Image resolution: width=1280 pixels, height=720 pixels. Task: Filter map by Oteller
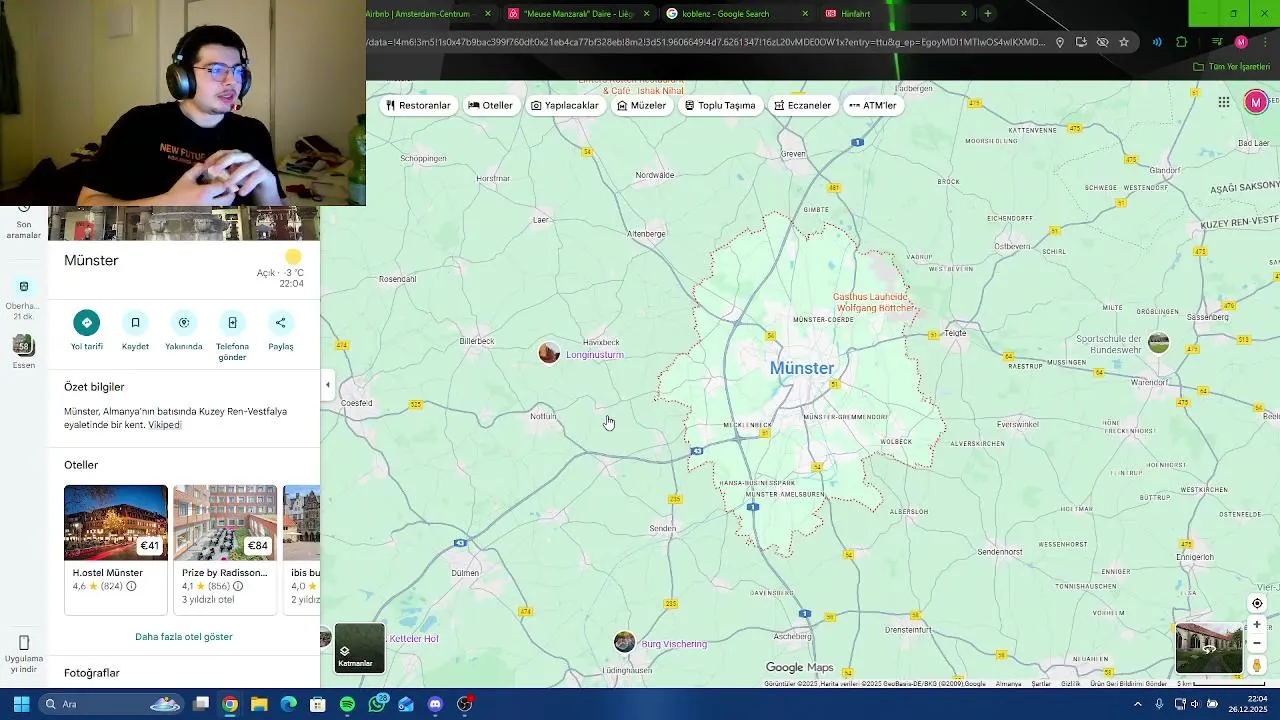point(490,105)
